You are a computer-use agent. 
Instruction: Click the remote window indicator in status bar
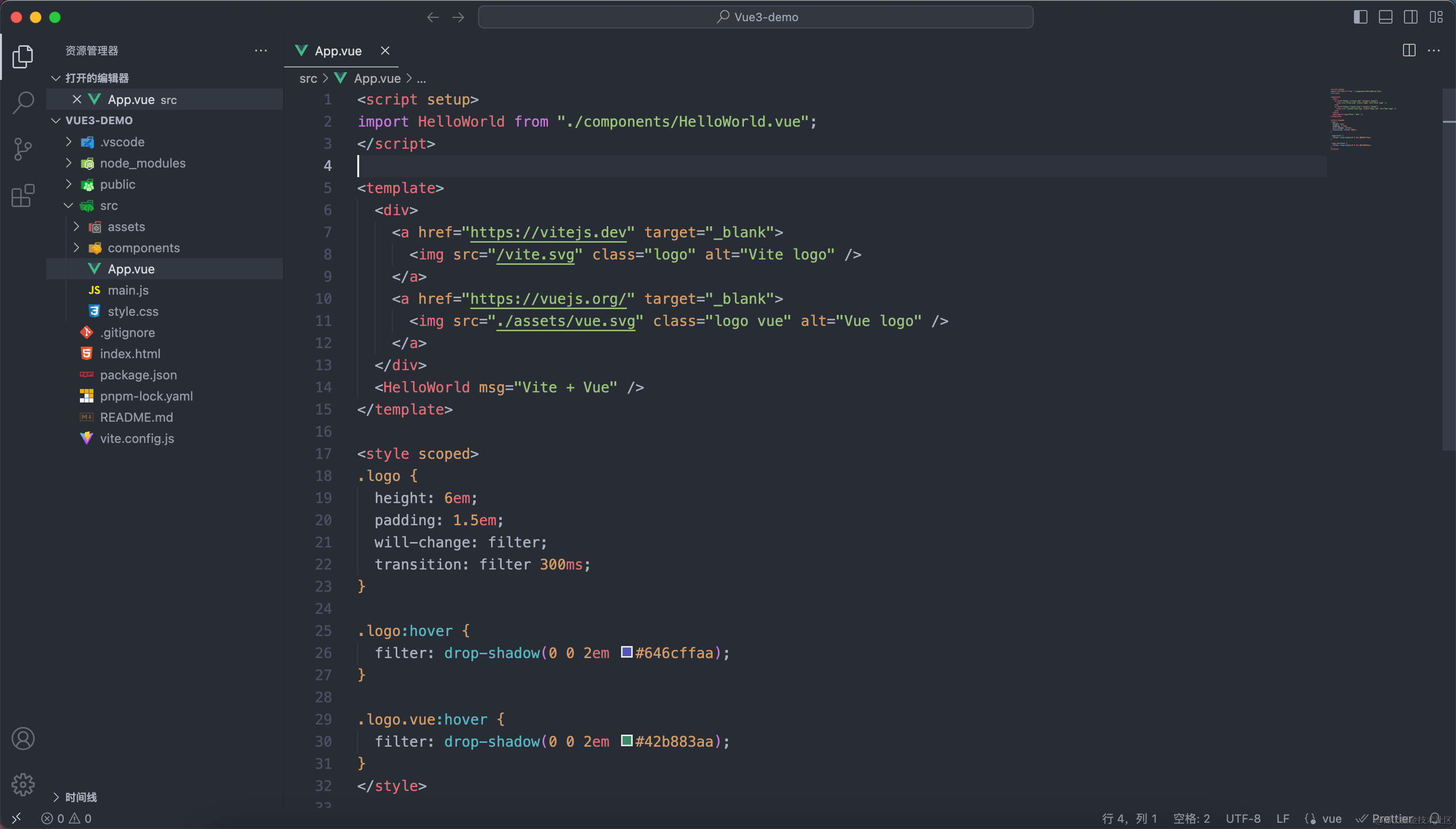point(16,818)
